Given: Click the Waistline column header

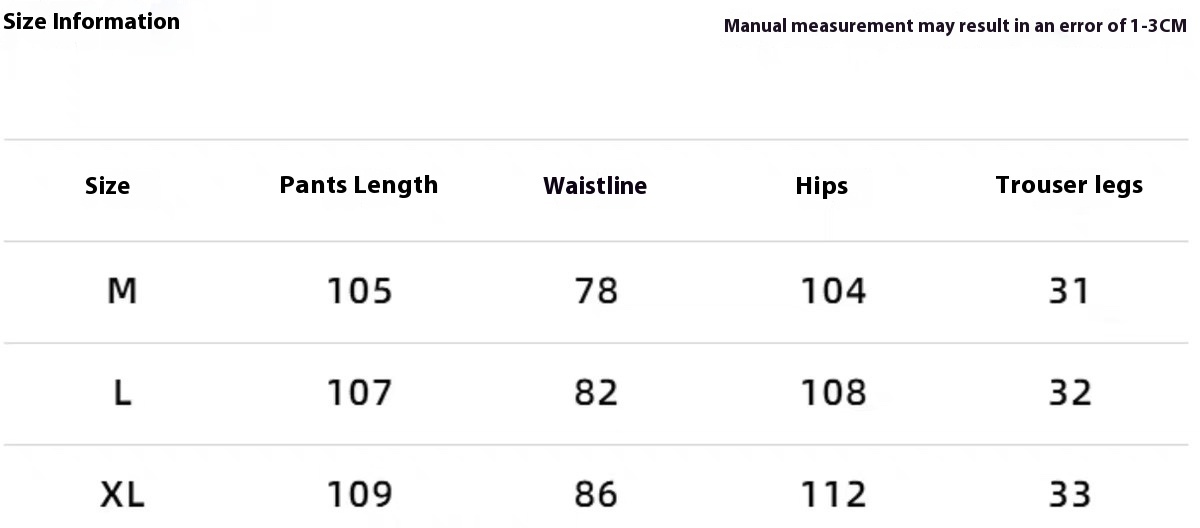Looking at the screenshot, I should coord(595,186).
